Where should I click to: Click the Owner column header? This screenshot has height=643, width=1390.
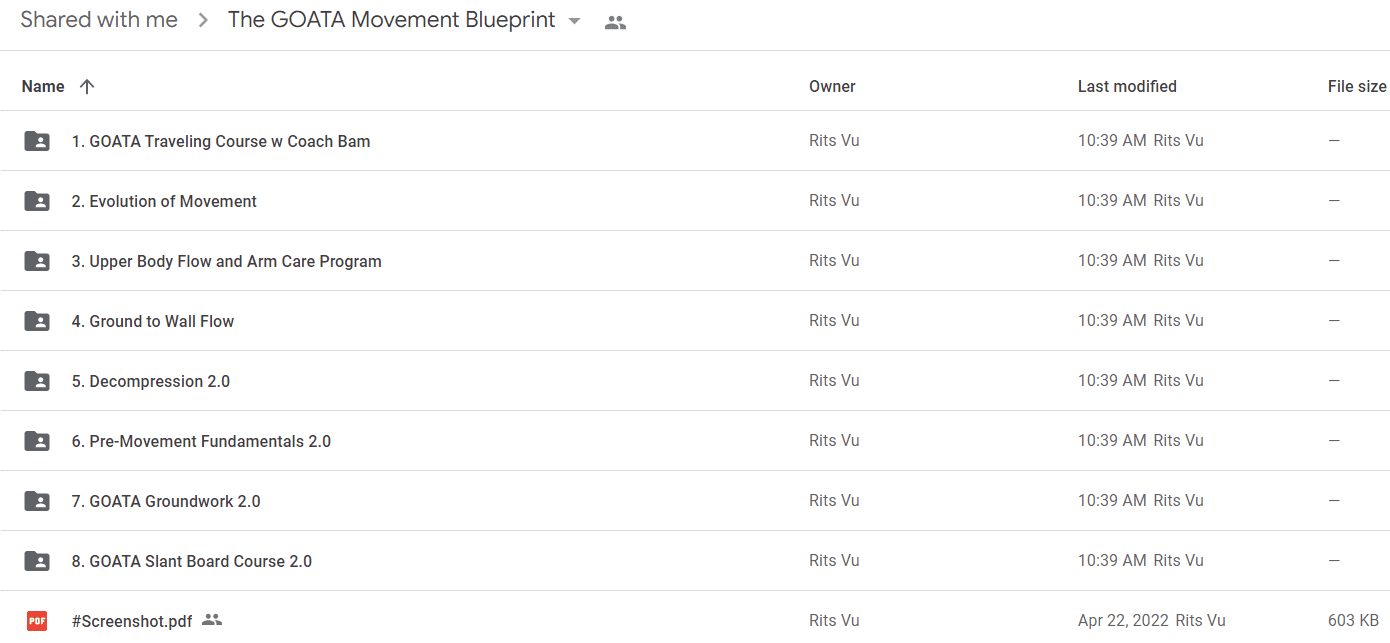(x=832, y=86)
